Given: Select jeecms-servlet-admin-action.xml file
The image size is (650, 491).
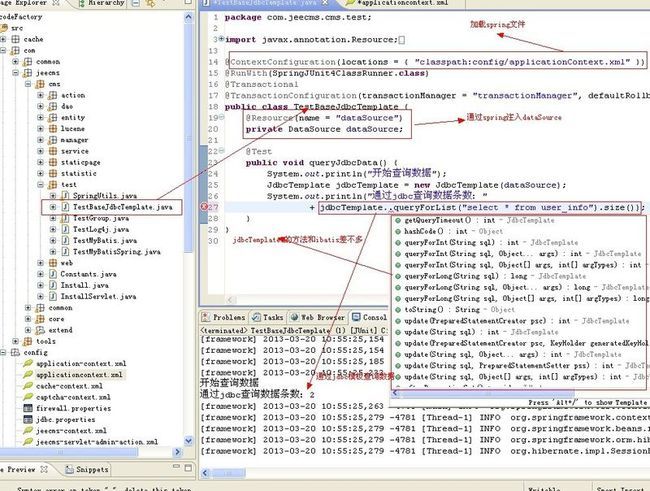Looking at the screenshot, I should pyautogui.click(x=97, y=442).
